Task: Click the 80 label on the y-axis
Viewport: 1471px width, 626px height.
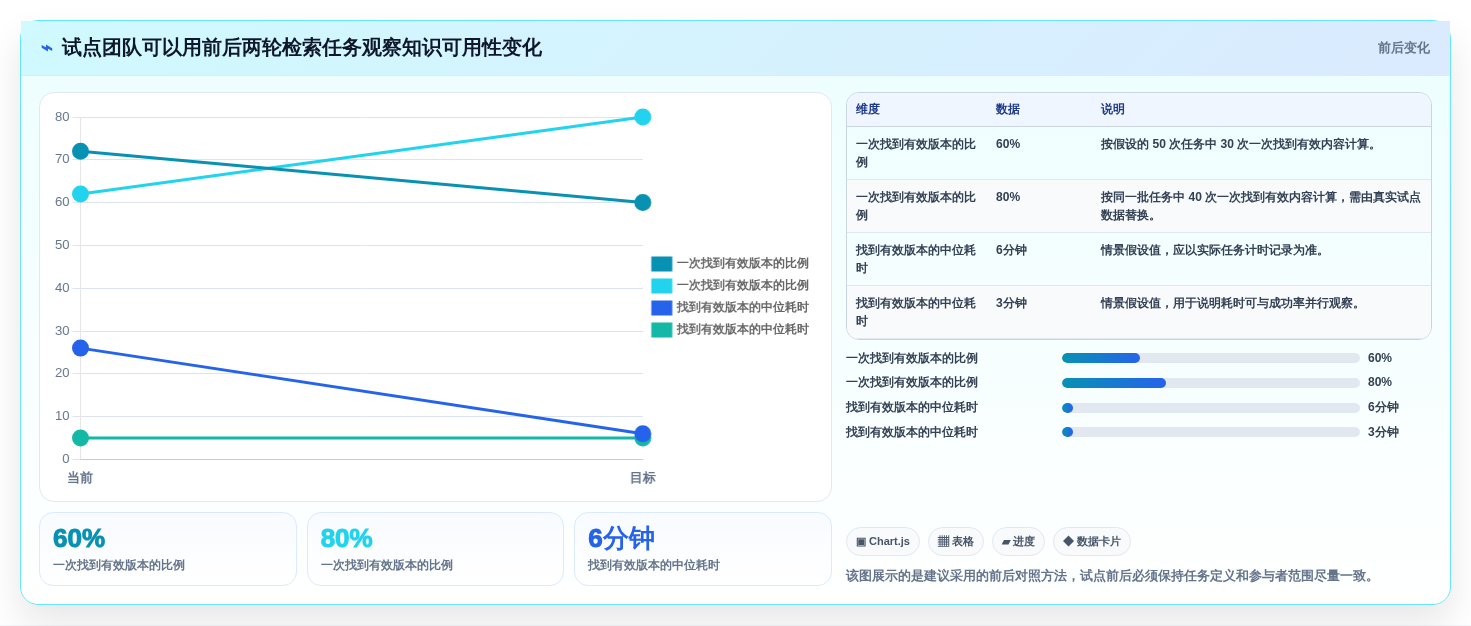Action: [62, 117]
